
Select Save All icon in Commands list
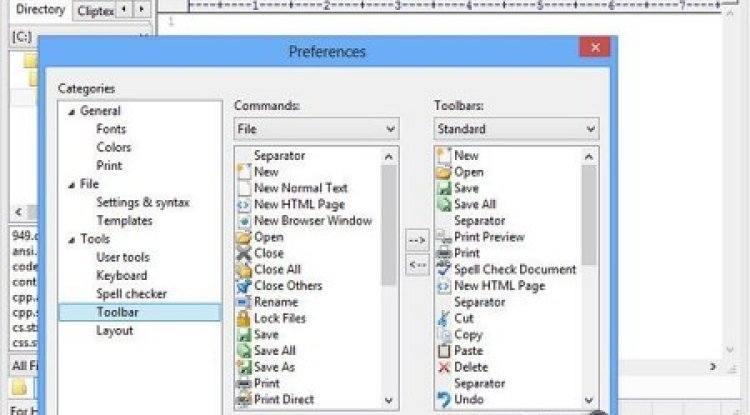243,351
